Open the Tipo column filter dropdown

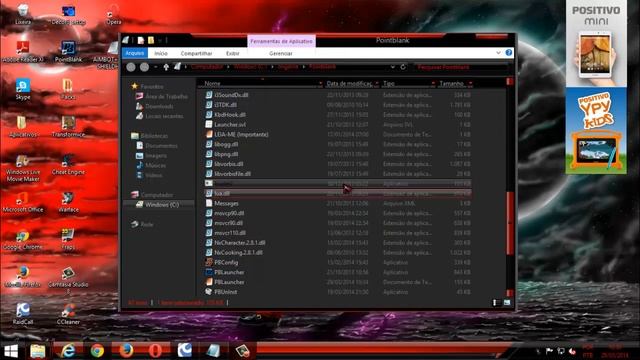pyautogui.click(x=433, y=84)
